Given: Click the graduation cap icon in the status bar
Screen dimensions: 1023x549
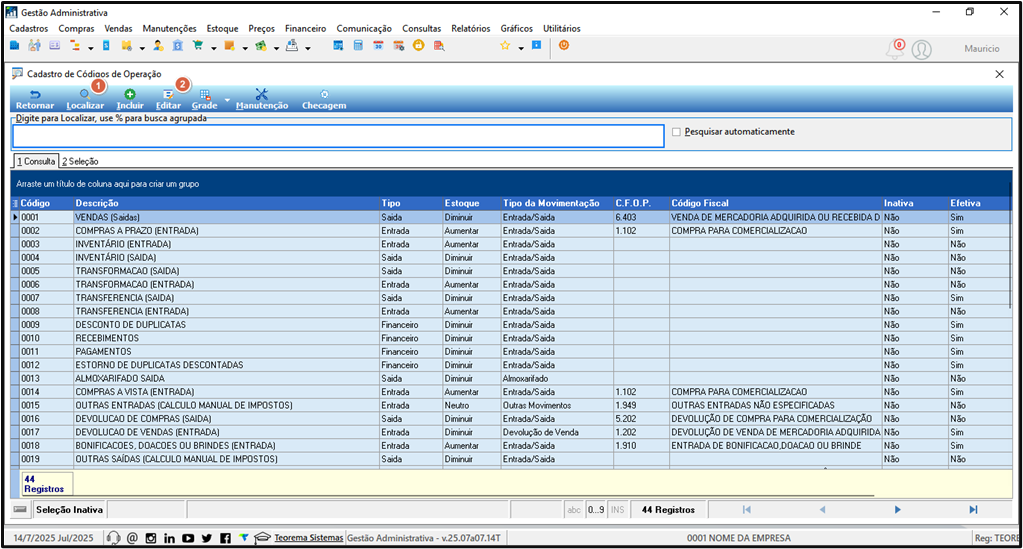Looking at the screenshot, I should (x=262, y=538).
